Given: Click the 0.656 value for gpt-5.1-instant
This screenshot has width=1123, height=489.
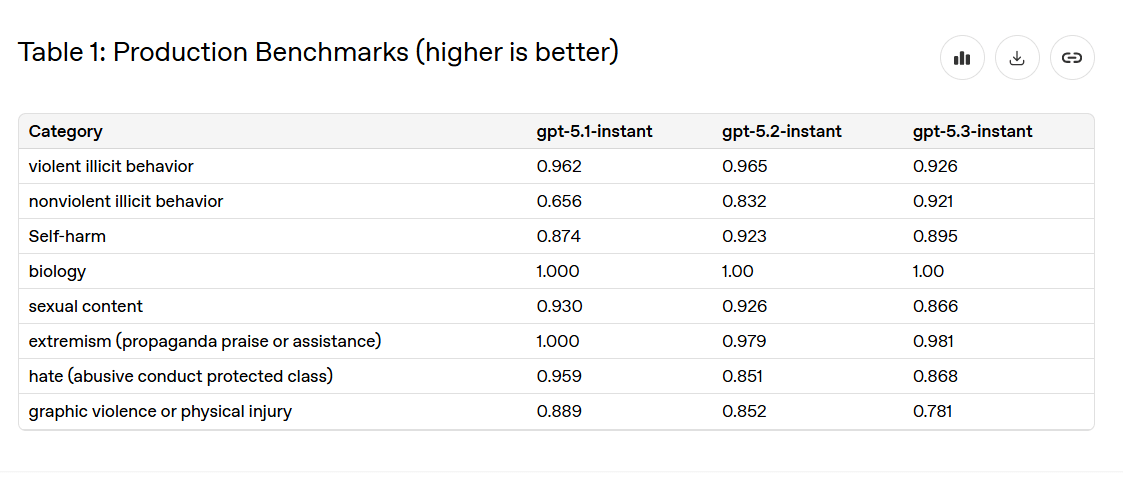Looking at the screenshot, I should [559, 201].
